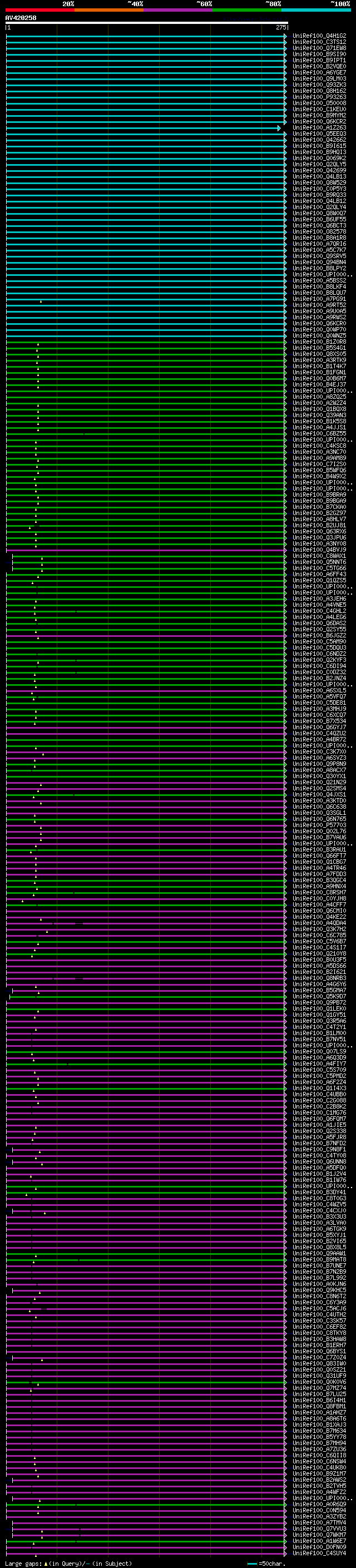
Task: Click the cyan =50char scale bar
Action: point(252,1564)
